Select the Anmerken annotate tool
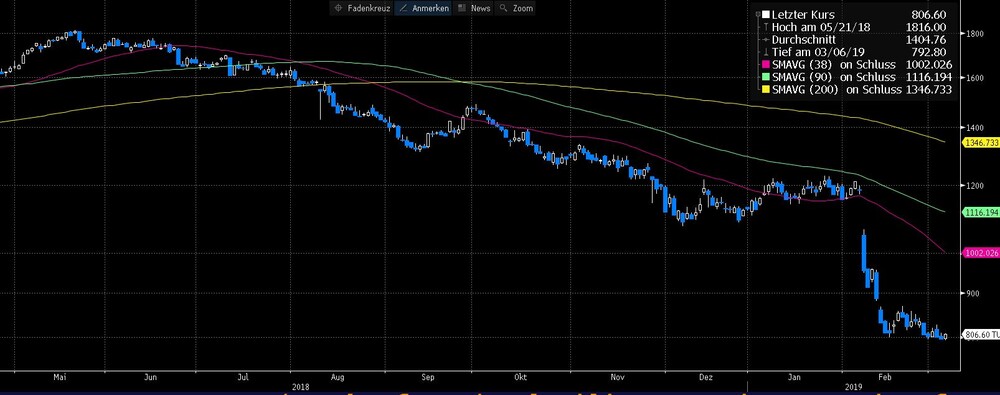This screenshot has height=395, width=1000. (x=423, y=8)
